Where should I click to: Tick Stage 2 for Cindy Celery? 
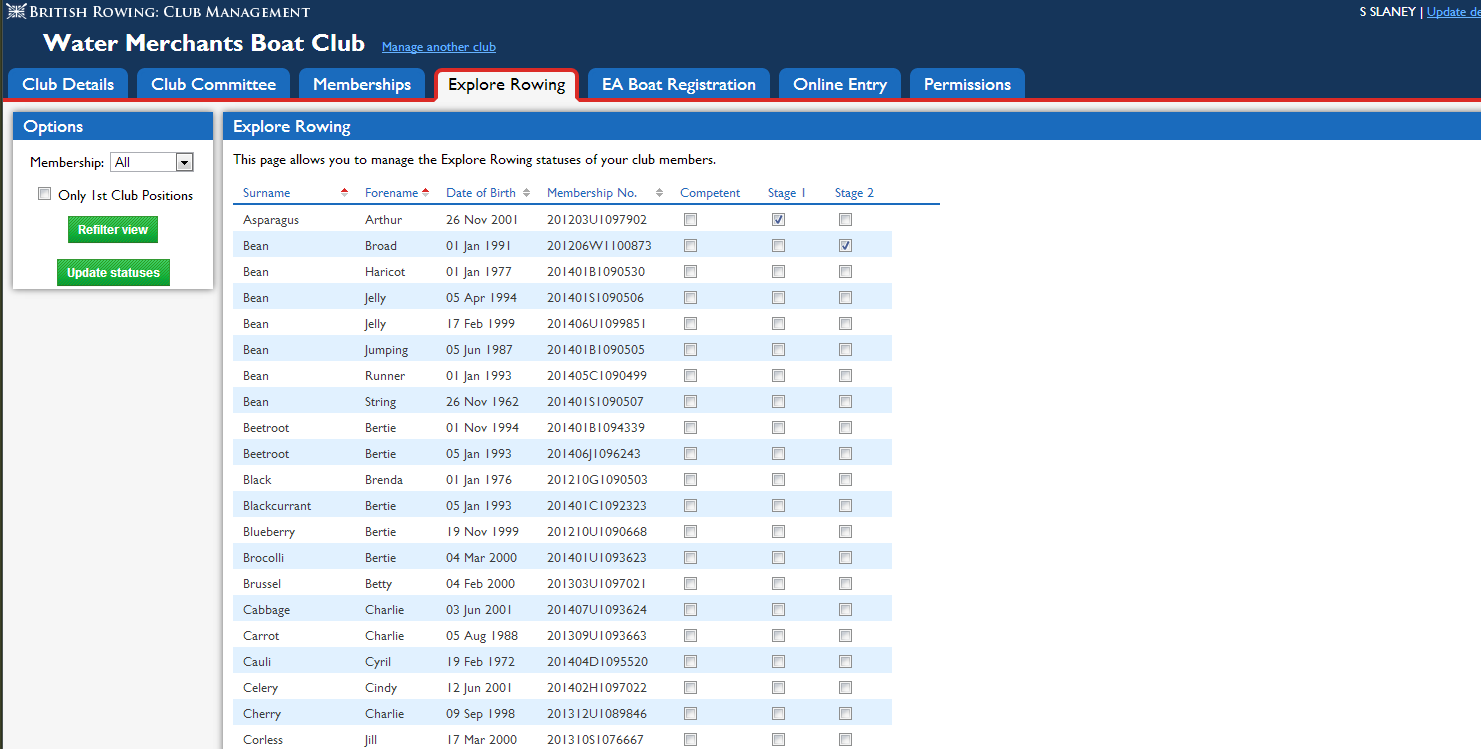point(845,687)
